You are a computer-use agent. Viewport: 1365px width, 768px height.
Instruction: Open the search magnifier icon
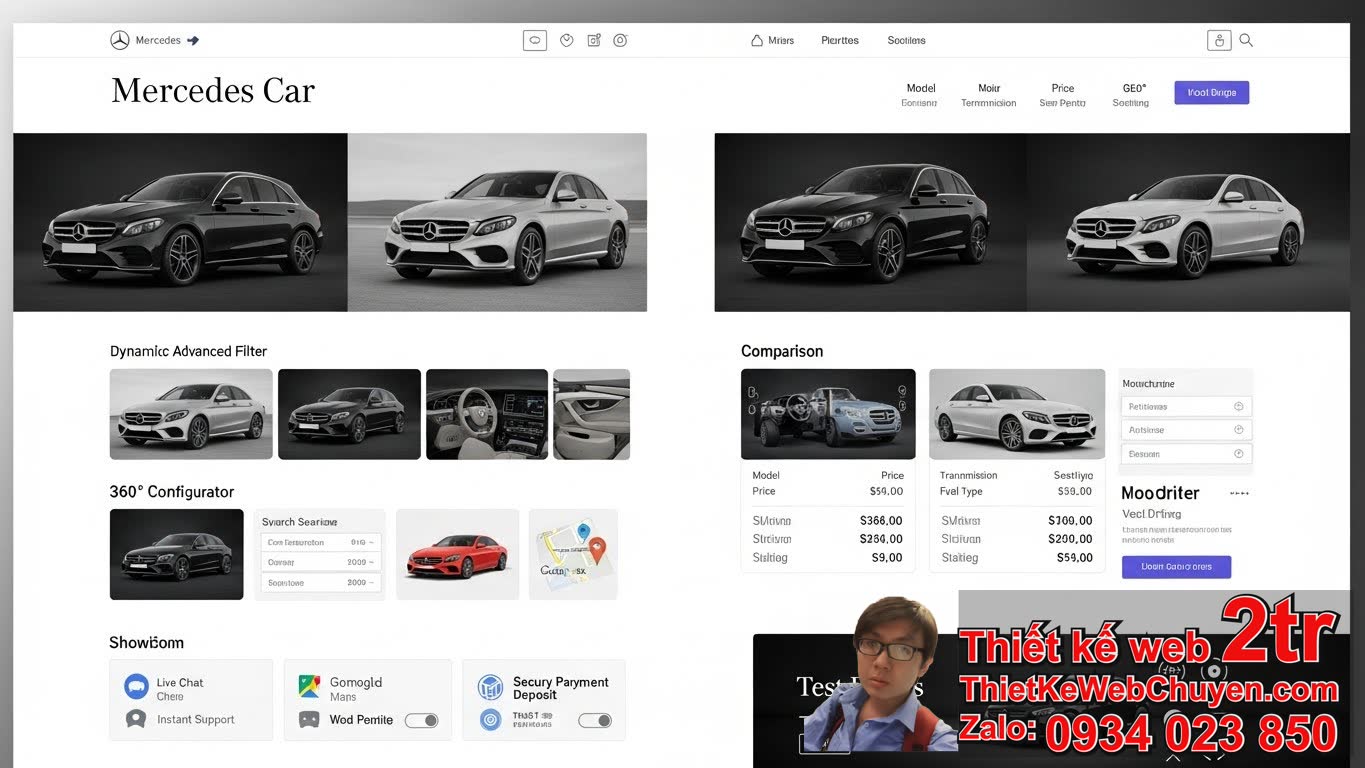click(x=1246, y=39)
